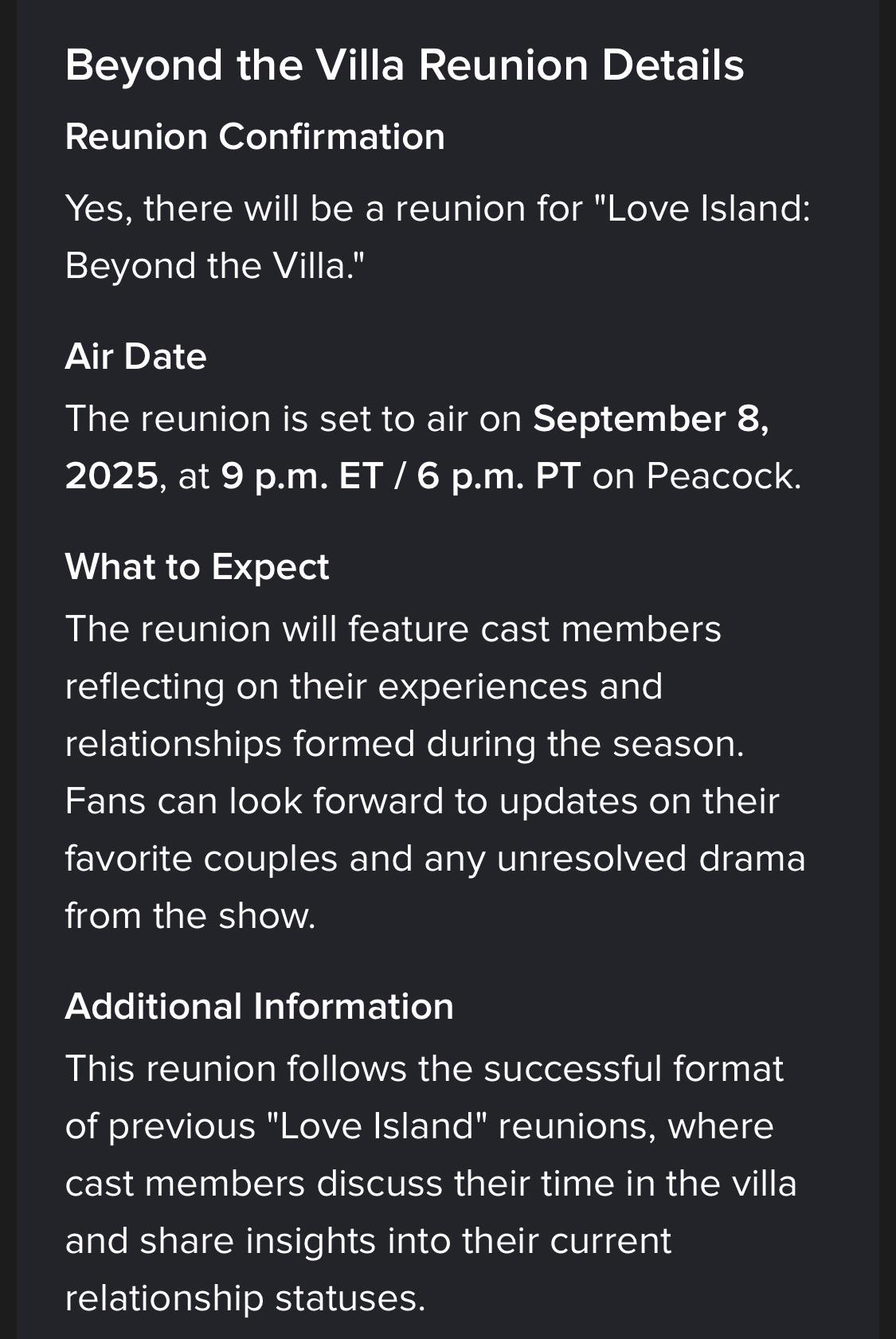Click 'favorite couples and any unresolved drama' line

click(436, 859)
